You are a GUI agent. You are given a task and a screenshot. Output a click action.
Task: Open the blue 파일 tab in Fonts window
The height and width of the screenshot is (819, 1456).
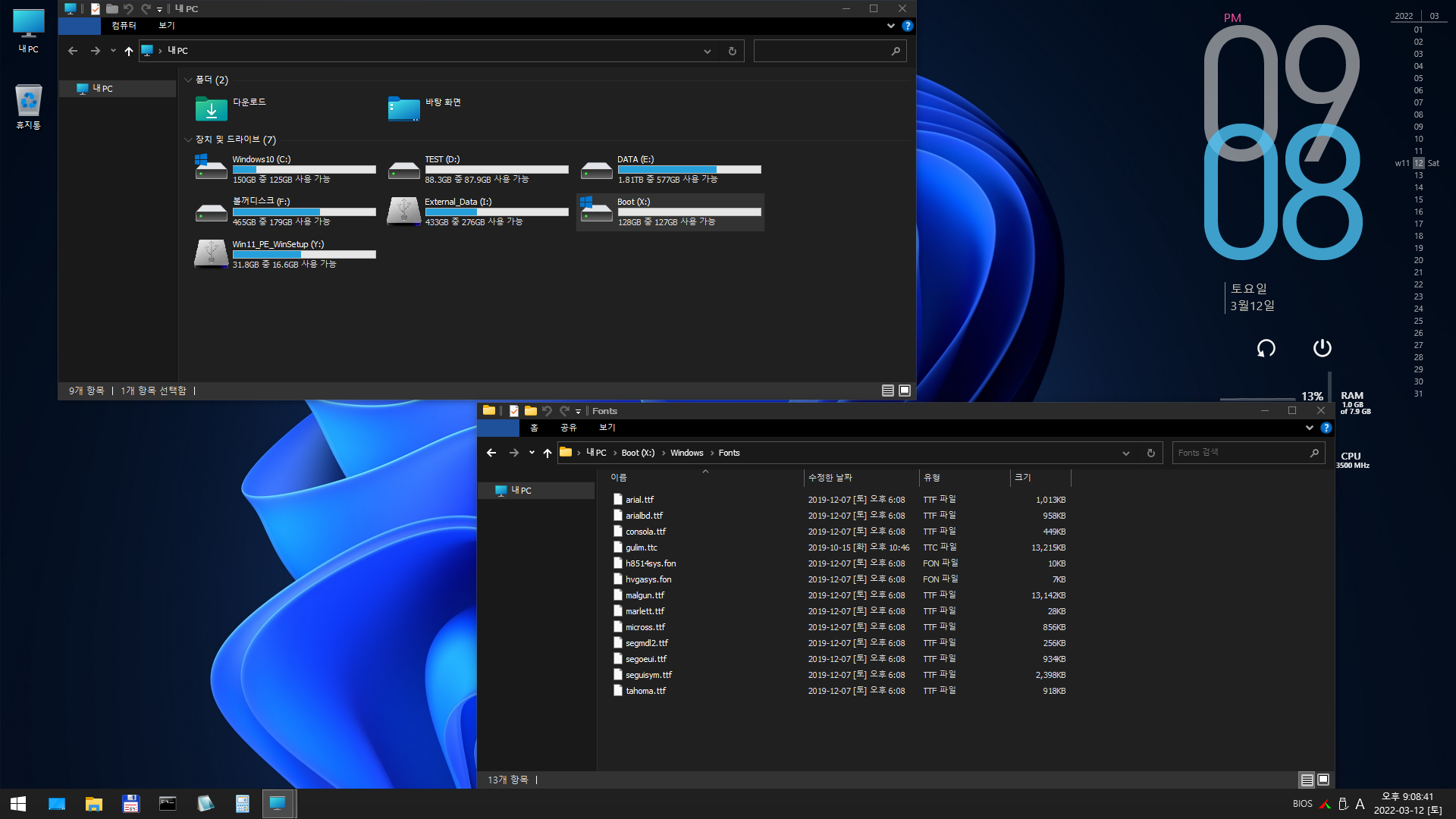[x=498, y=428]
